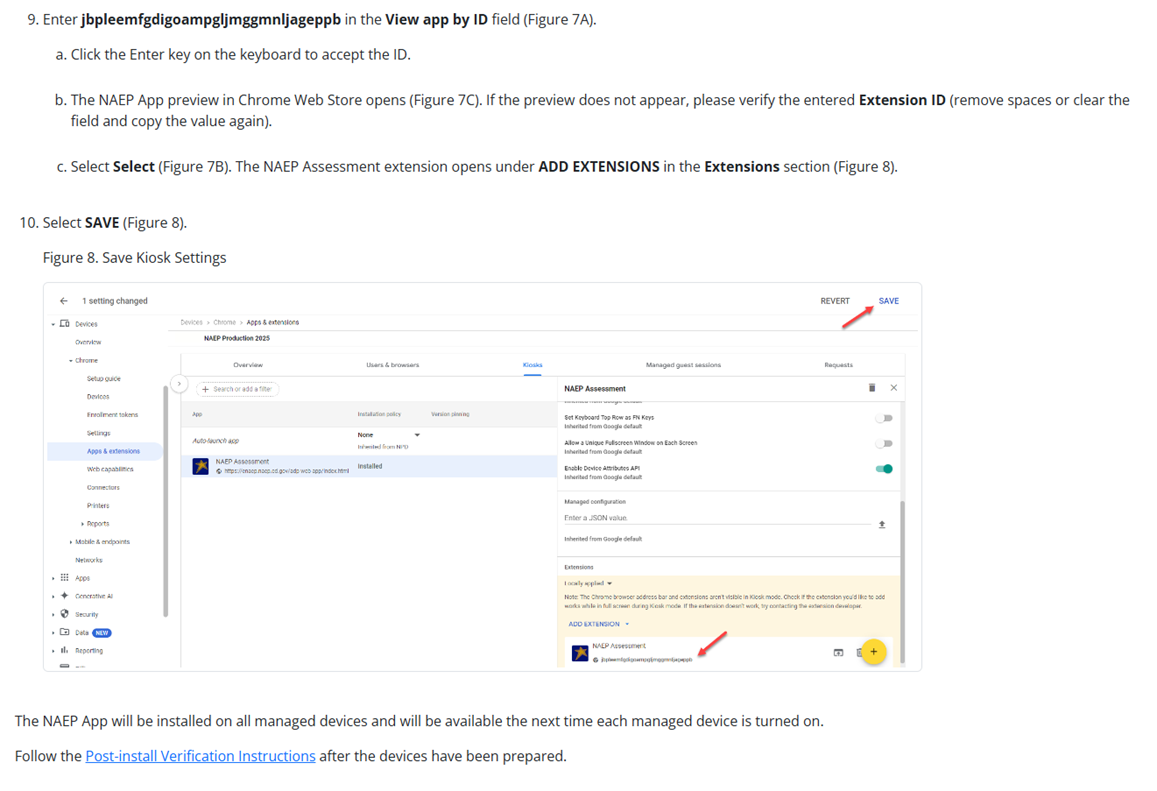Click the sidebar collapse chevron circle
This screenshot has width=1157, height=791.
pos(179,384)
